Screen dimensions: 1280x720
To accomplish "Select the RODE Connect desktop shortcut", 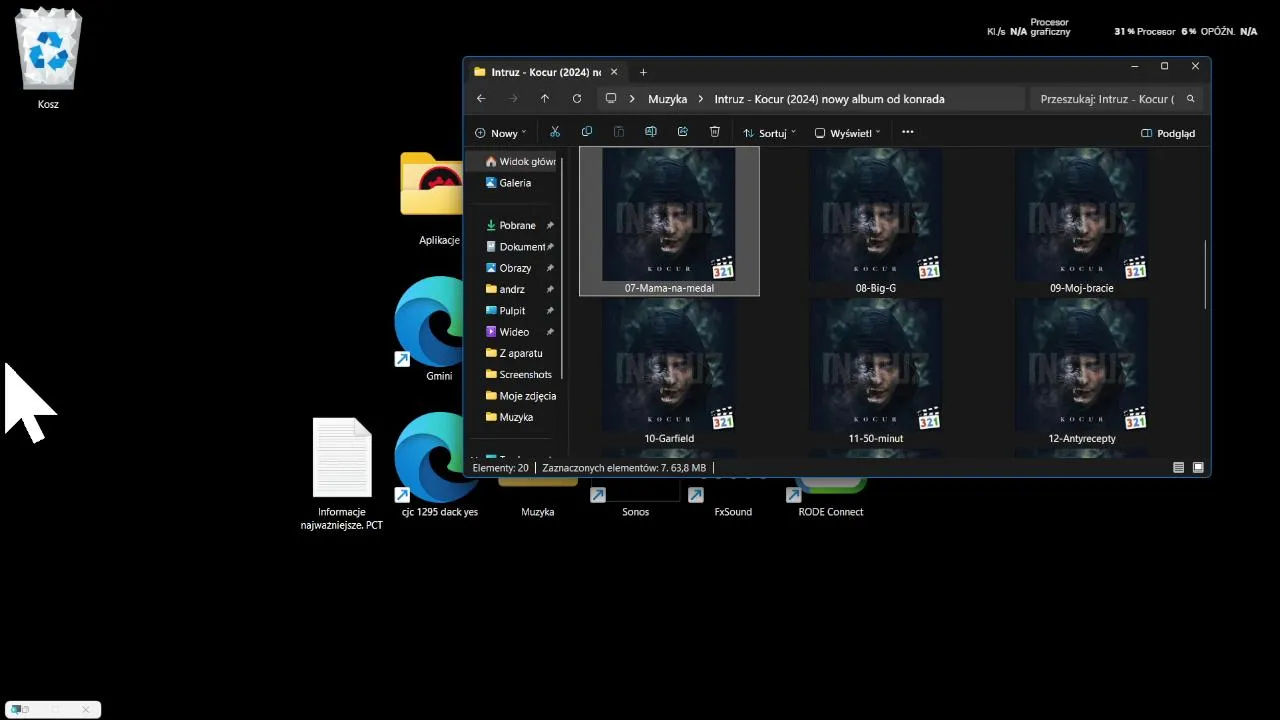I will coord(830,500).
